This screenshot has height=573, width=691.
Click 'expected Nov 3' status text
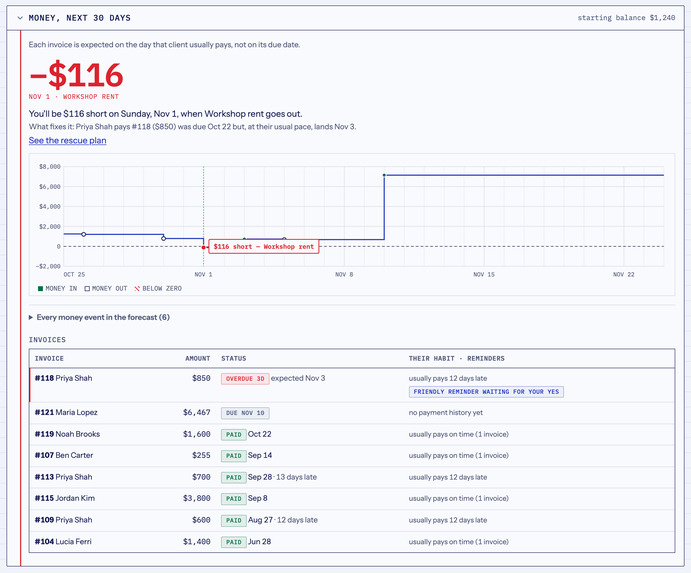coord(298,378)
